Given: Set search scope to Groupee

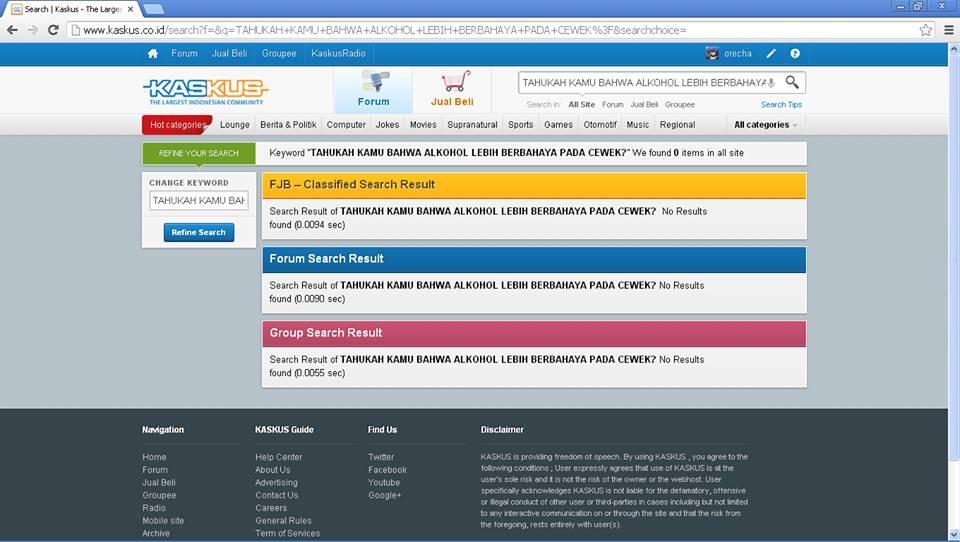Looking at the screenshot, I should (680, 105).
